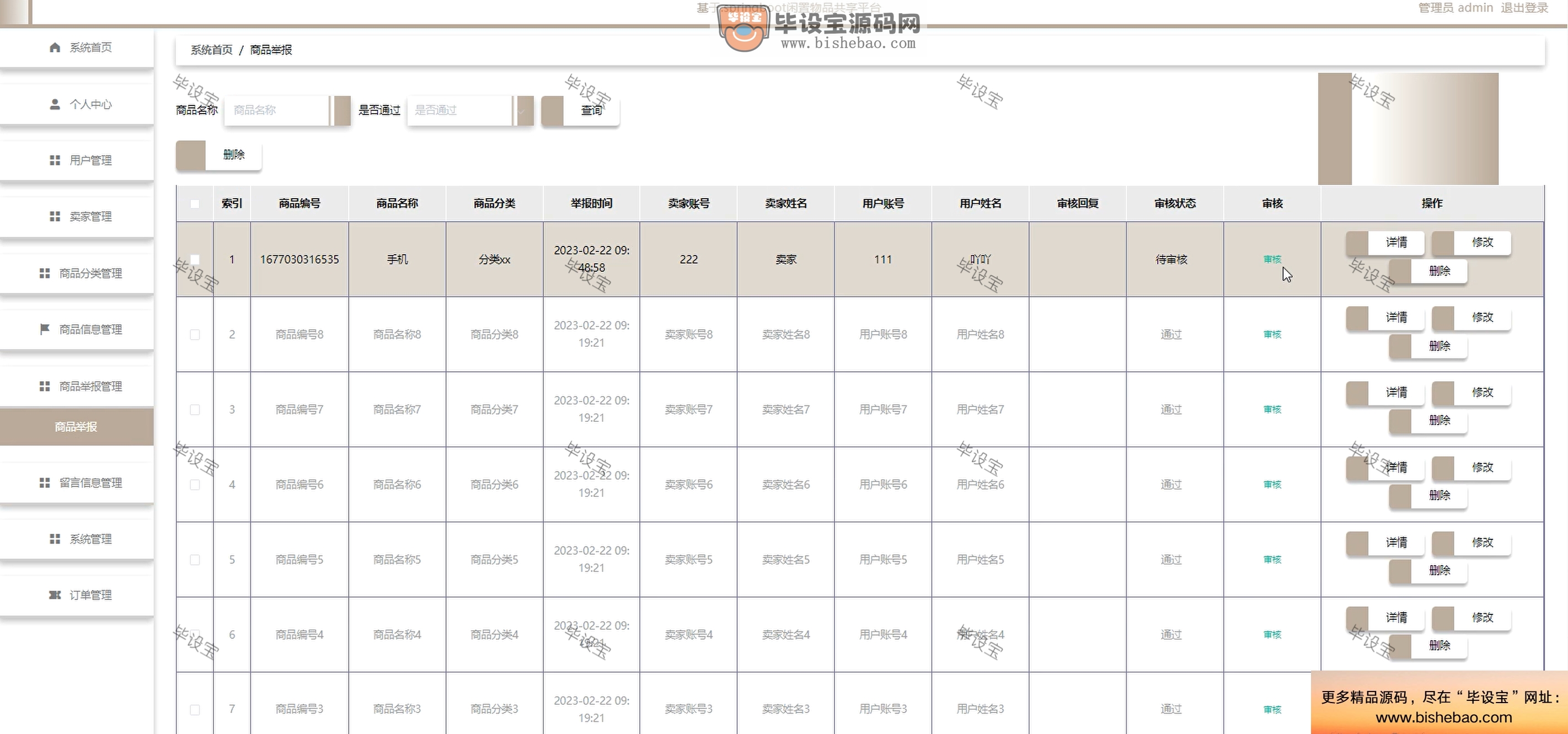
Task: Click 修改 for row 商品编号6
Action: [1471, 468]
